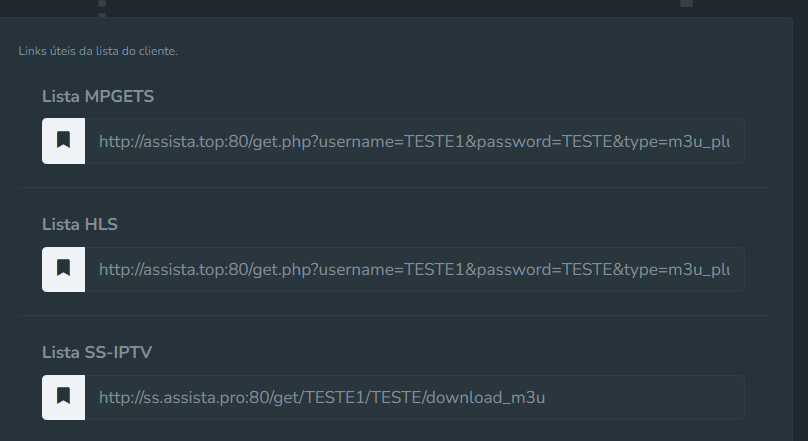Click the bookmark icon beside Lista MPGETS link
Screen dimensions: 808x441
(63, 141)
